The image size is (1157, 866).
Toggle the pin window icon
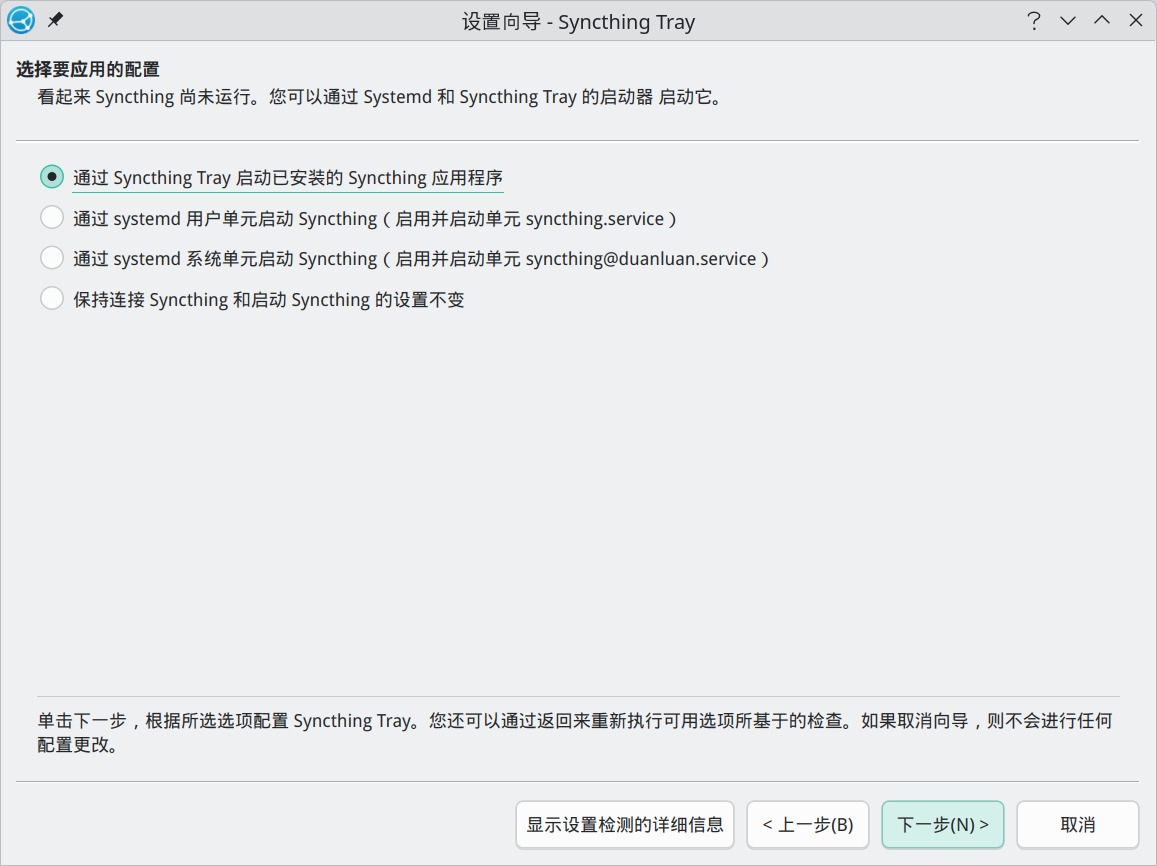pyautogui.click(x=55, y=20)
